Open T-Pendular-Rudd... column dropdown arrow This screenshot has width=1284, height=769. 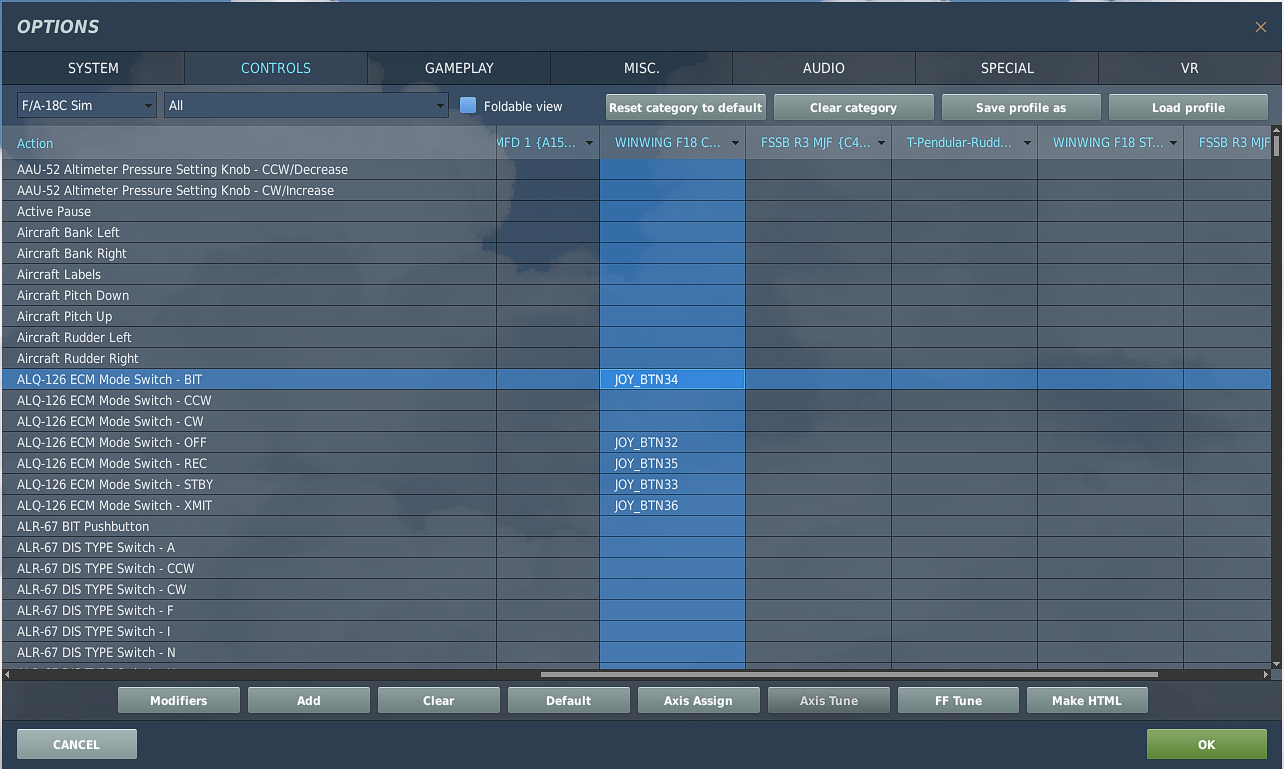point(1027,143)
